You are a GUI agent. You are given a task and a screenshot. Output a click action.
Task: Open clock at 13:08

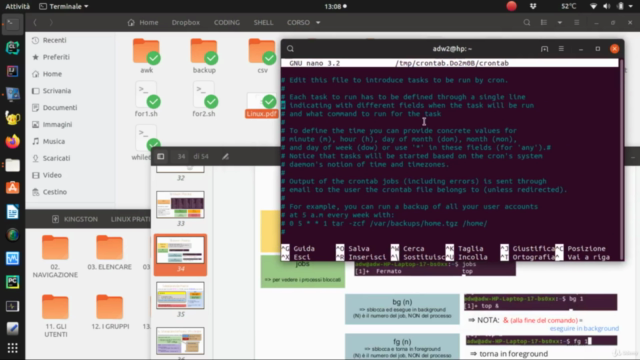click(336, 6)
